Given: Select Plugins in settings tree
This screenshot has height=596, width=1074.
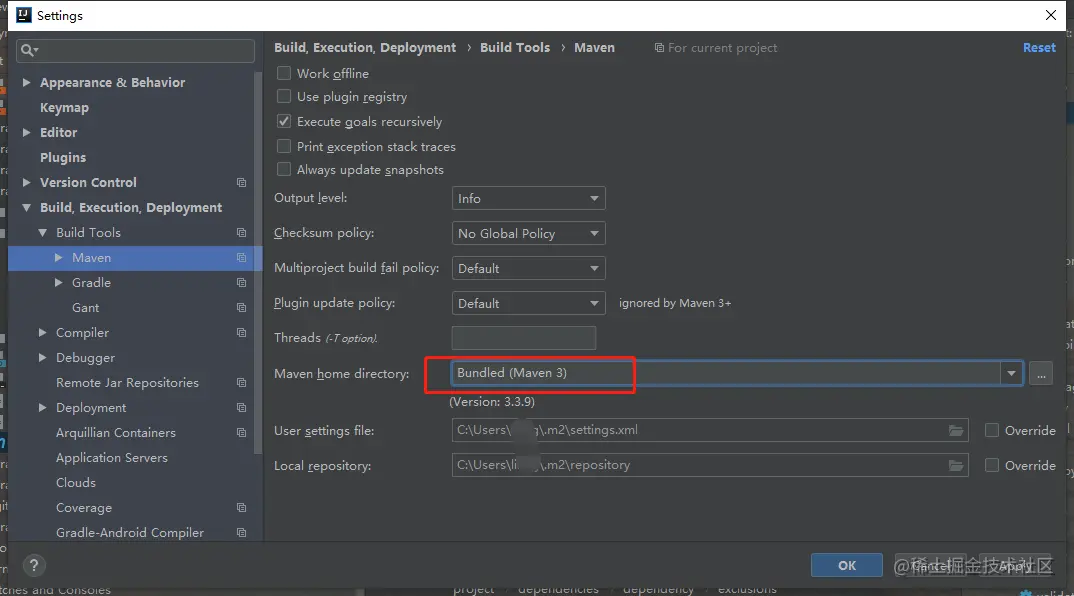Looking at the screenshot, I should pos(63,158).
